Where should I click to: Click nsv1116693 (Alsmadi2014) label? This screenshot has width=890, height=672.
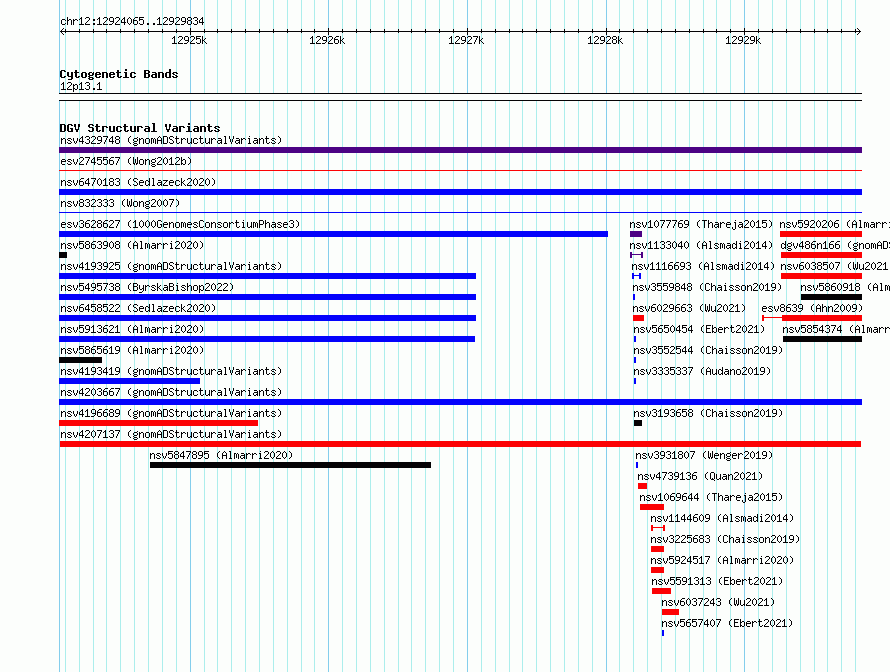click(703, 266)
